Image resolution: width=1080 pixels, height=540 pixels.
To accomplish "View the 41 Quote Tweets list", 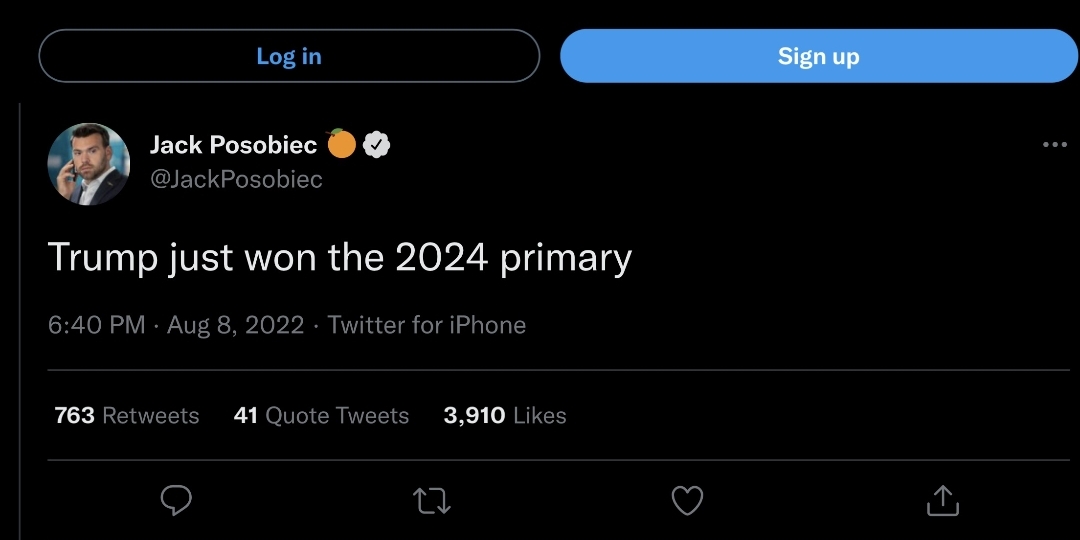I will [321, 416].
